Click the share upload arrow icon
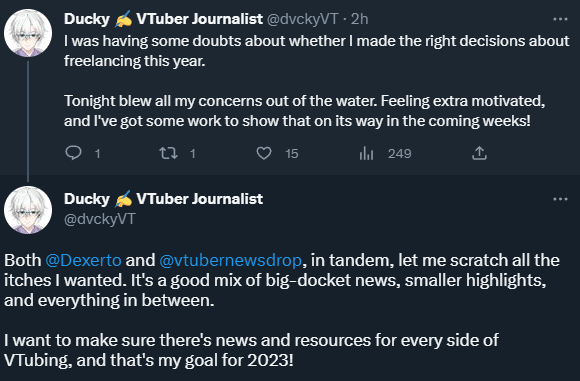This screenshot has height=381, width=580. (x=479, y=153)
